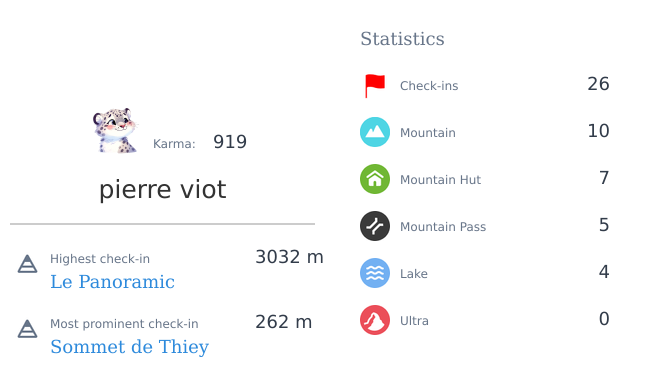Select the Check-ins statistics label
This screenshot has height=385, width=650.
click(x=429, y=86)
